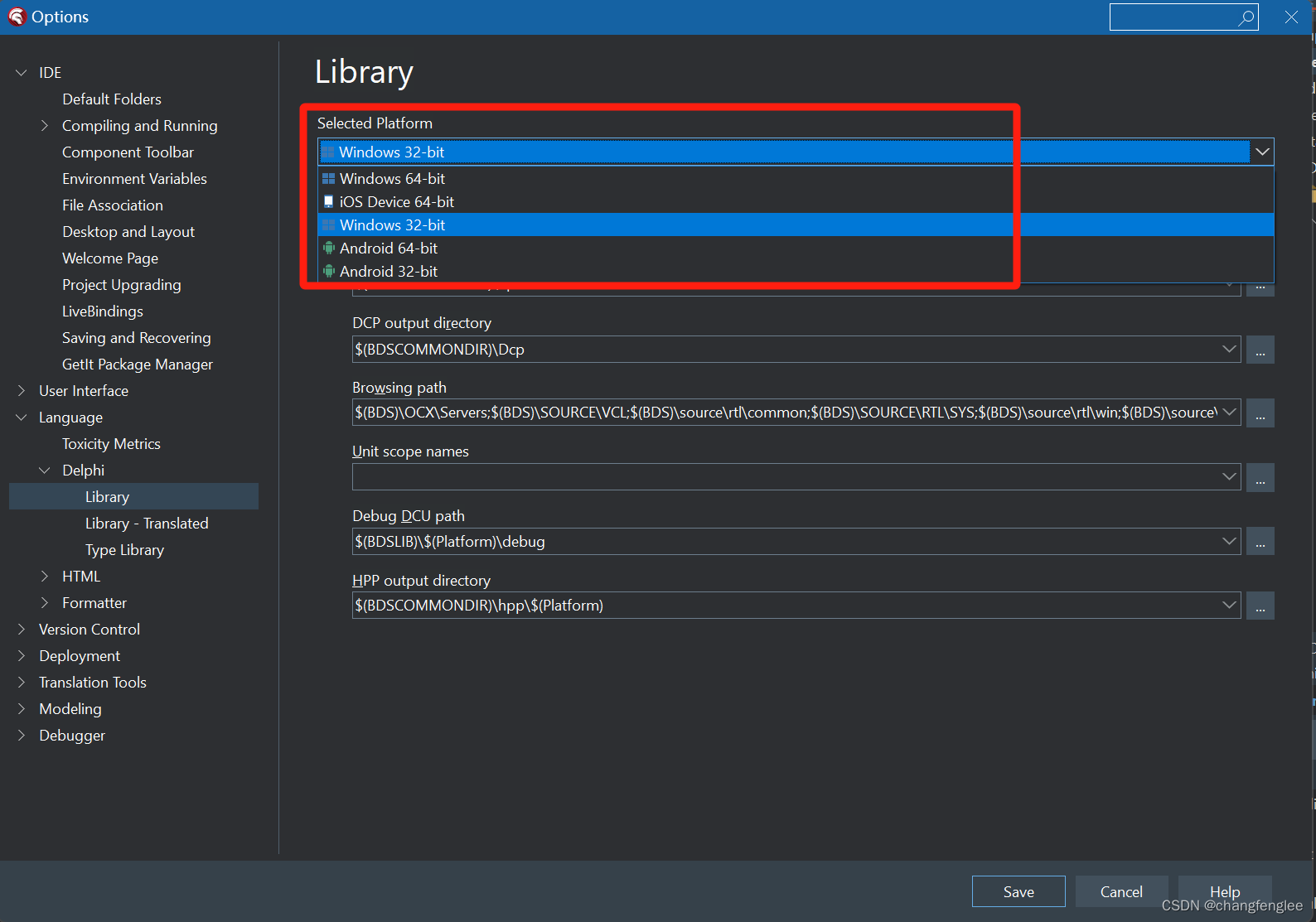
Task: Click the Help button
Action: (1225, 891)
